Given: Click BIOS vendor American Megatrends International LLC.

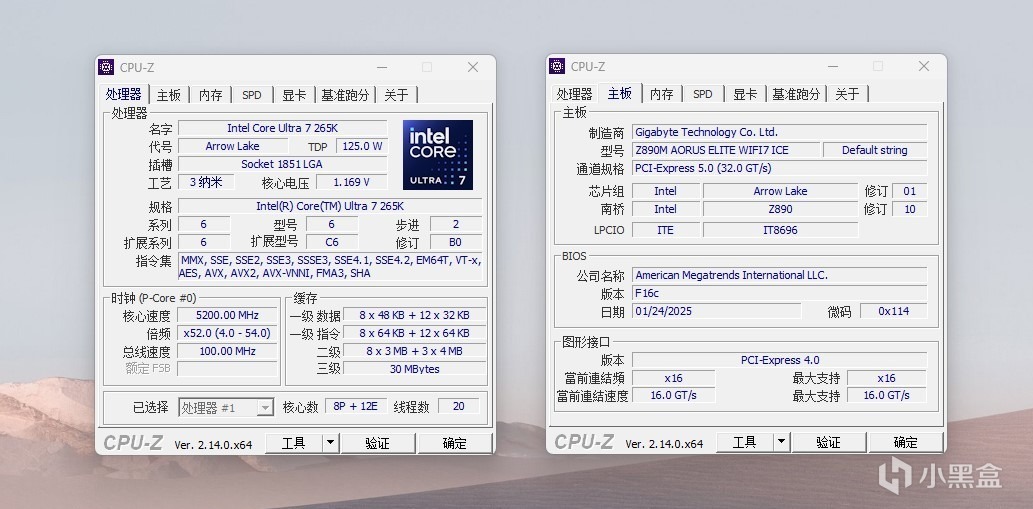Looking at the screenshot, I should [x=779, y=275].
